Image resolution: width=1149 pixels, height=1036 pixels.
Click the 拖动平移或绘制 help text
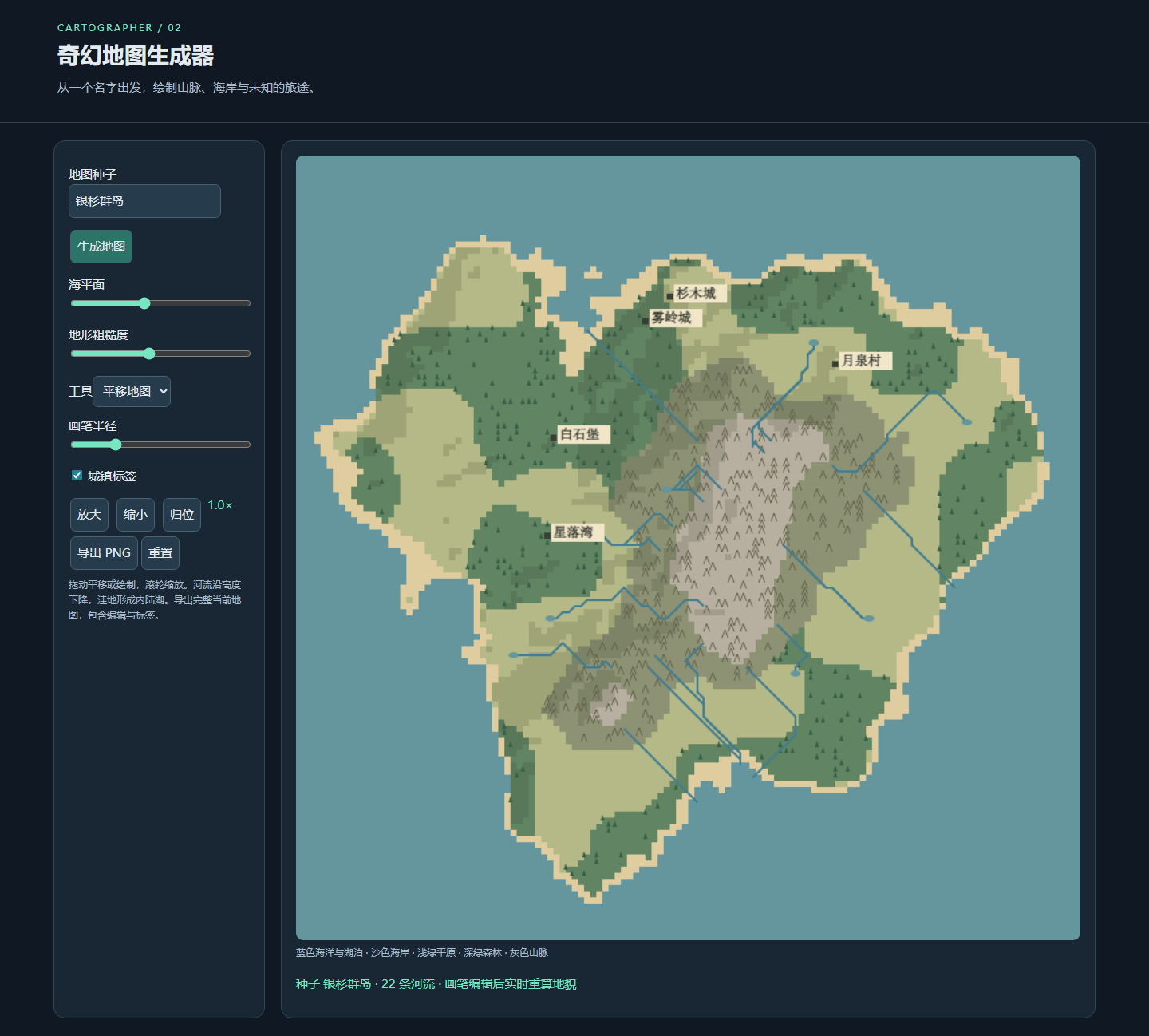click(x=155, y=600)
